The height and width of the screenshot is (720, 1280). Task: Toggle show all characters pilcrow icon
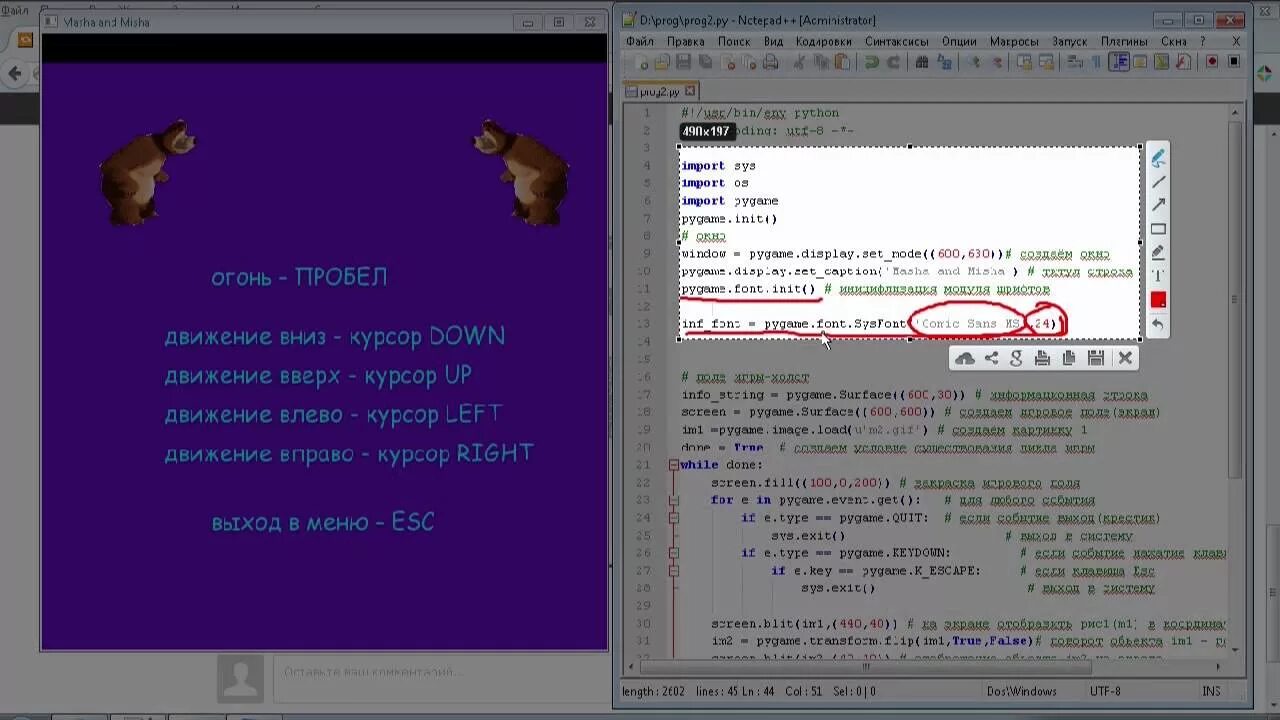(x=1096, y=62)
